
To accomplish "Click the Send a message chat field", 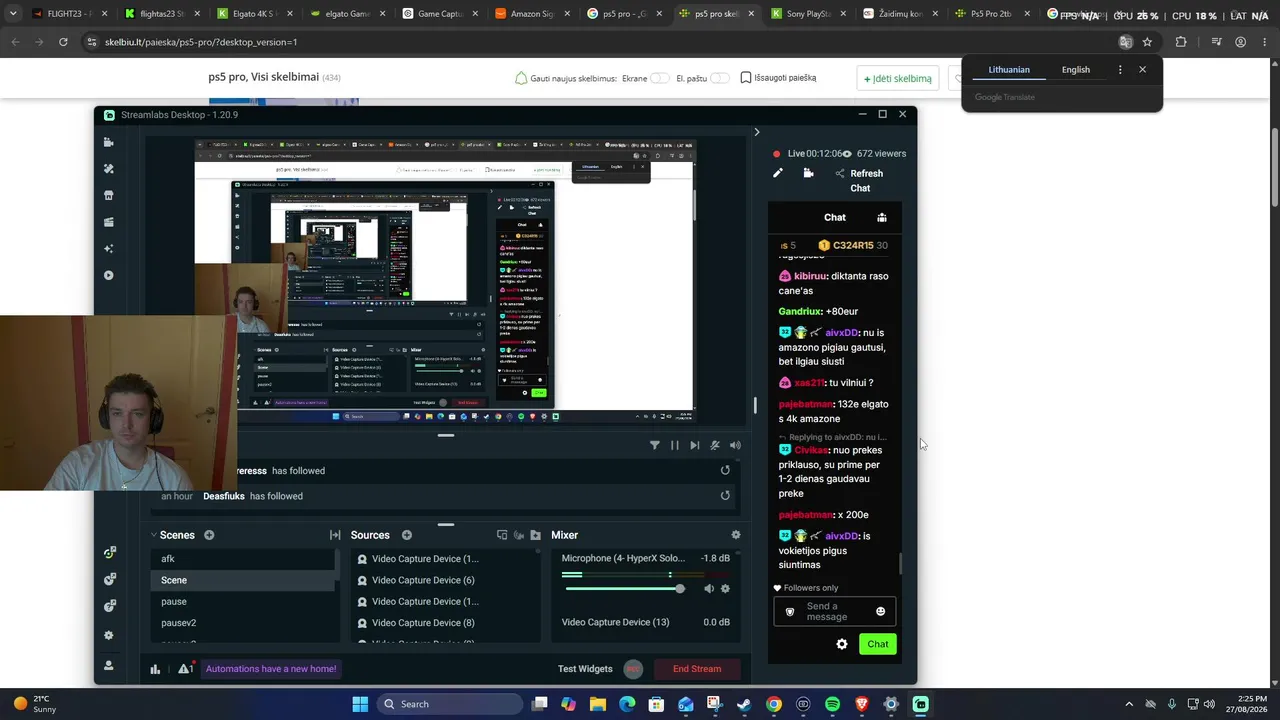I will pyautogui.click(x=835, y=611).
